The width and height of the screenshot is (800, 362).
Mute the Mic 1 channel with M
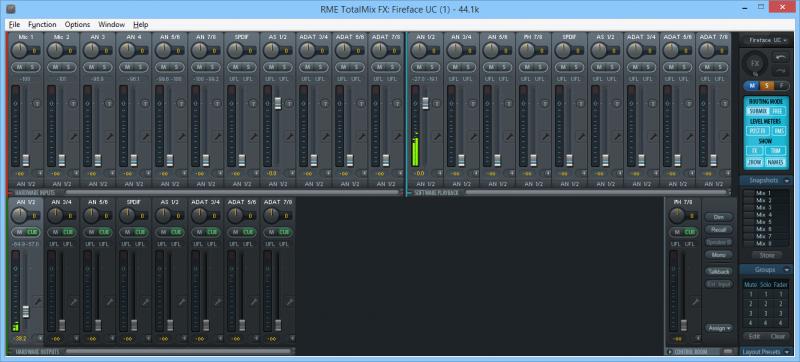click(x=19, y=67)
